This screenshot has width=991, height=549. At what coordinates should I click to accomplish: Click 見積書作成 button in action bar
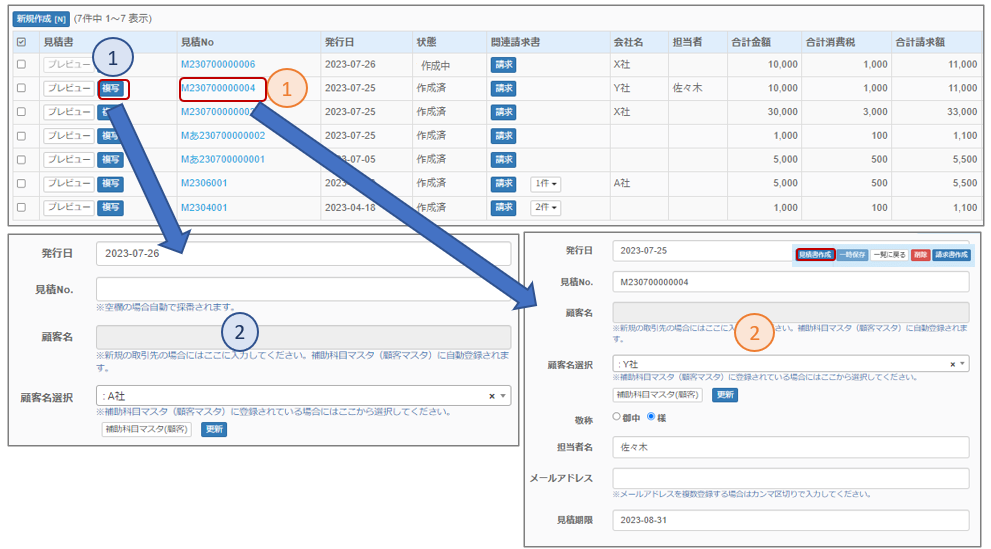pyautogui.click(x=815, y=255)
